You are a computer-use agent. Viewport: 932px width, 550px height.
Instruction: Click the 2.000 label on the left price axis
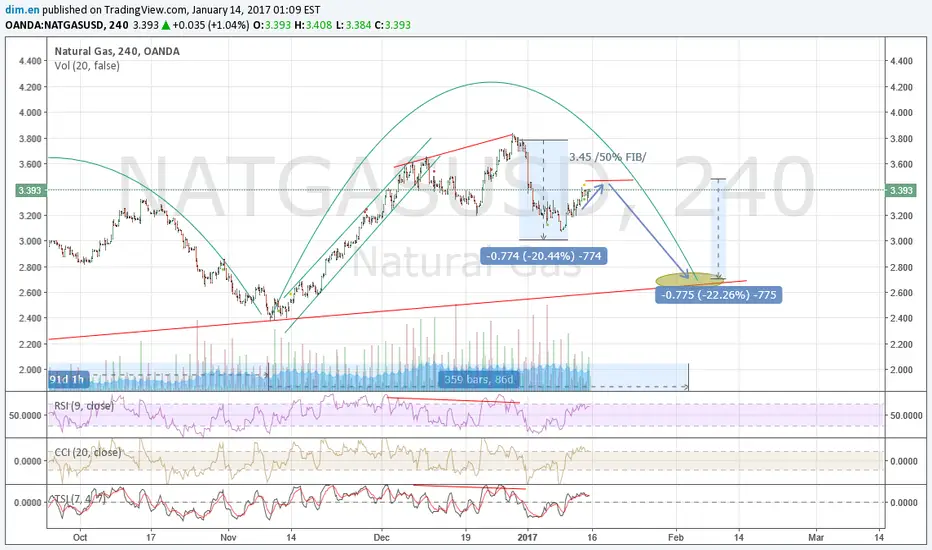coord(30,370)
